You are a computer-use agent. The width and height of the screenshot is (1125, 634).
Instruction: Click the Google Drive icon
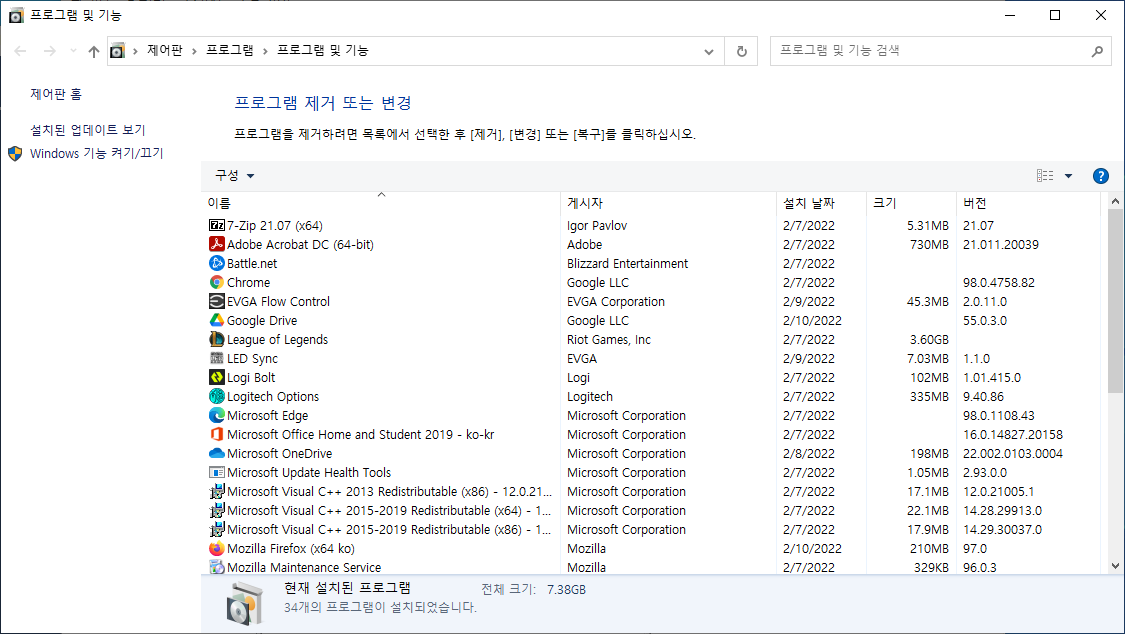click(217, 321)
